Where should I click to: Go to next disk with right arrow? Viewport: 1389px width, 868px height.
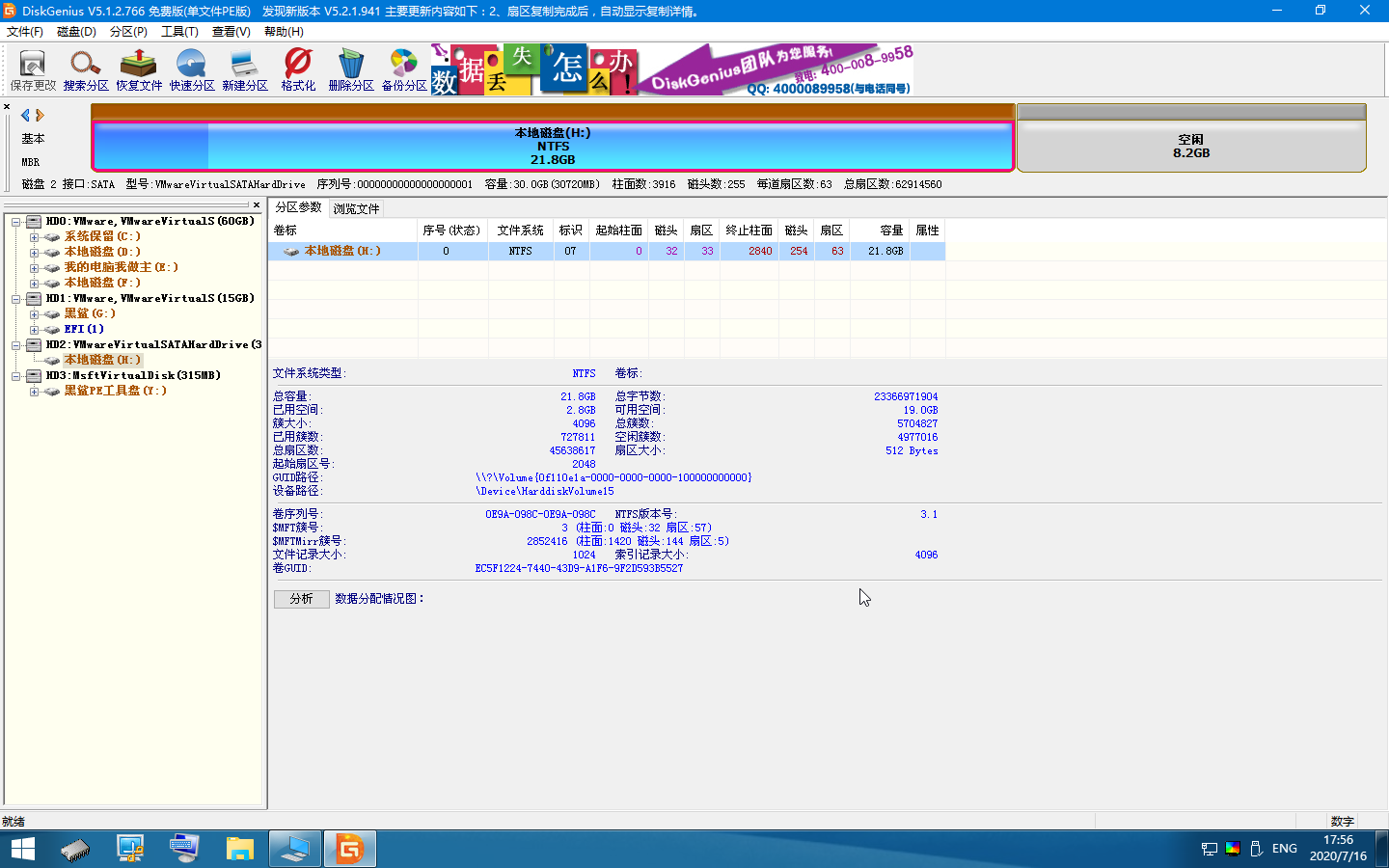tap(40, 115)
